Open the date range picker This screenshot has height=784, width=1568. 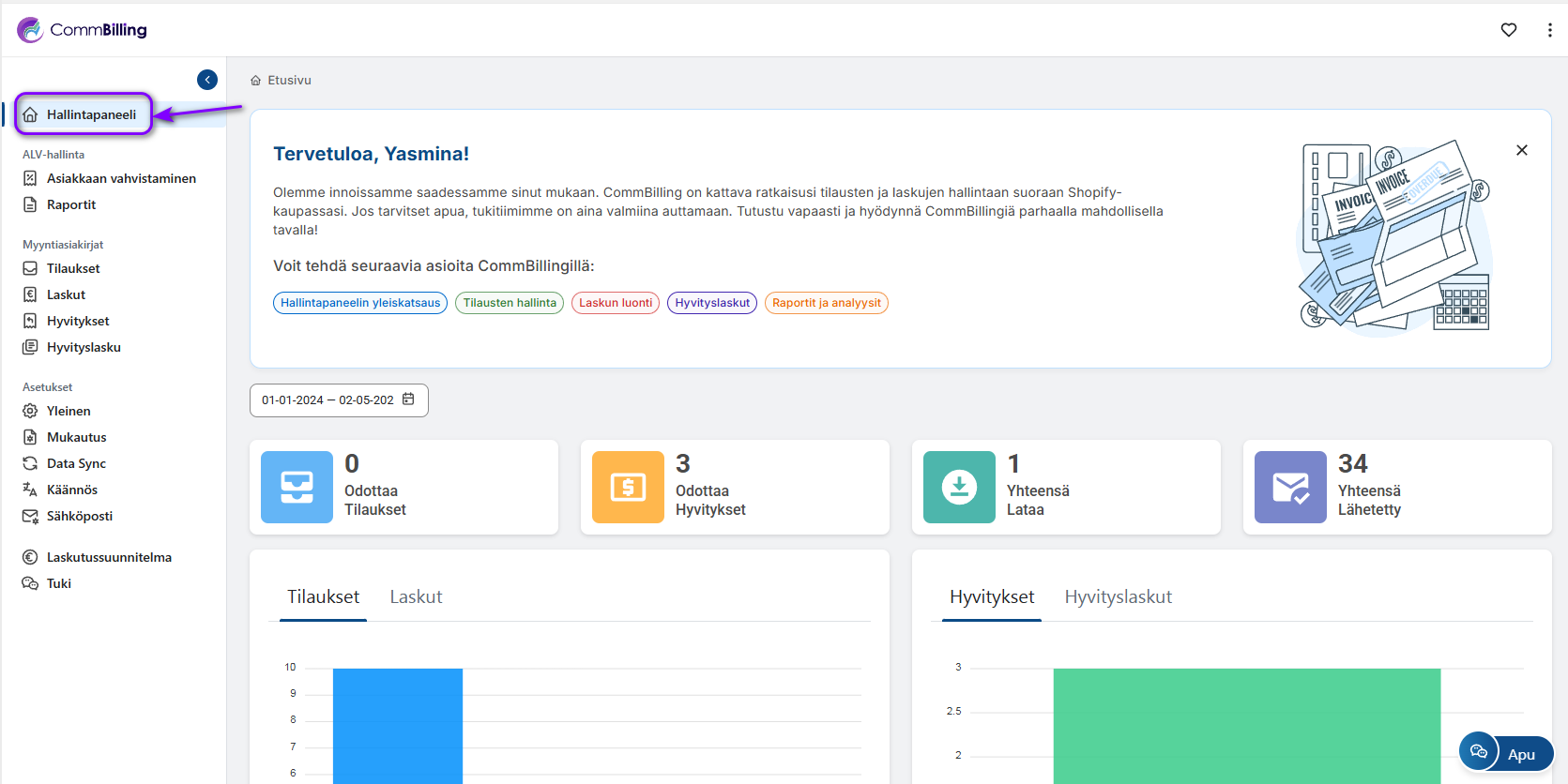327,400
